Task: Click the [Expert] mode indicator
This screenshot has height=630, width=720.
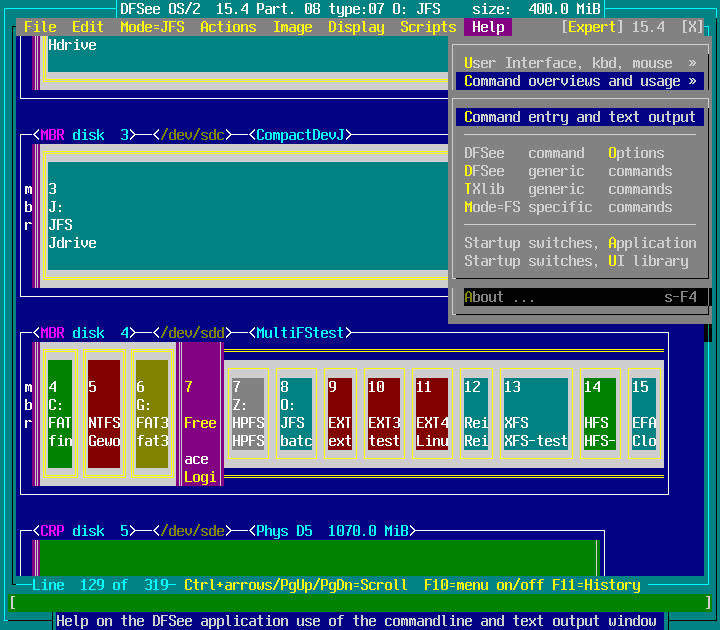Action: tap(592, 27)
